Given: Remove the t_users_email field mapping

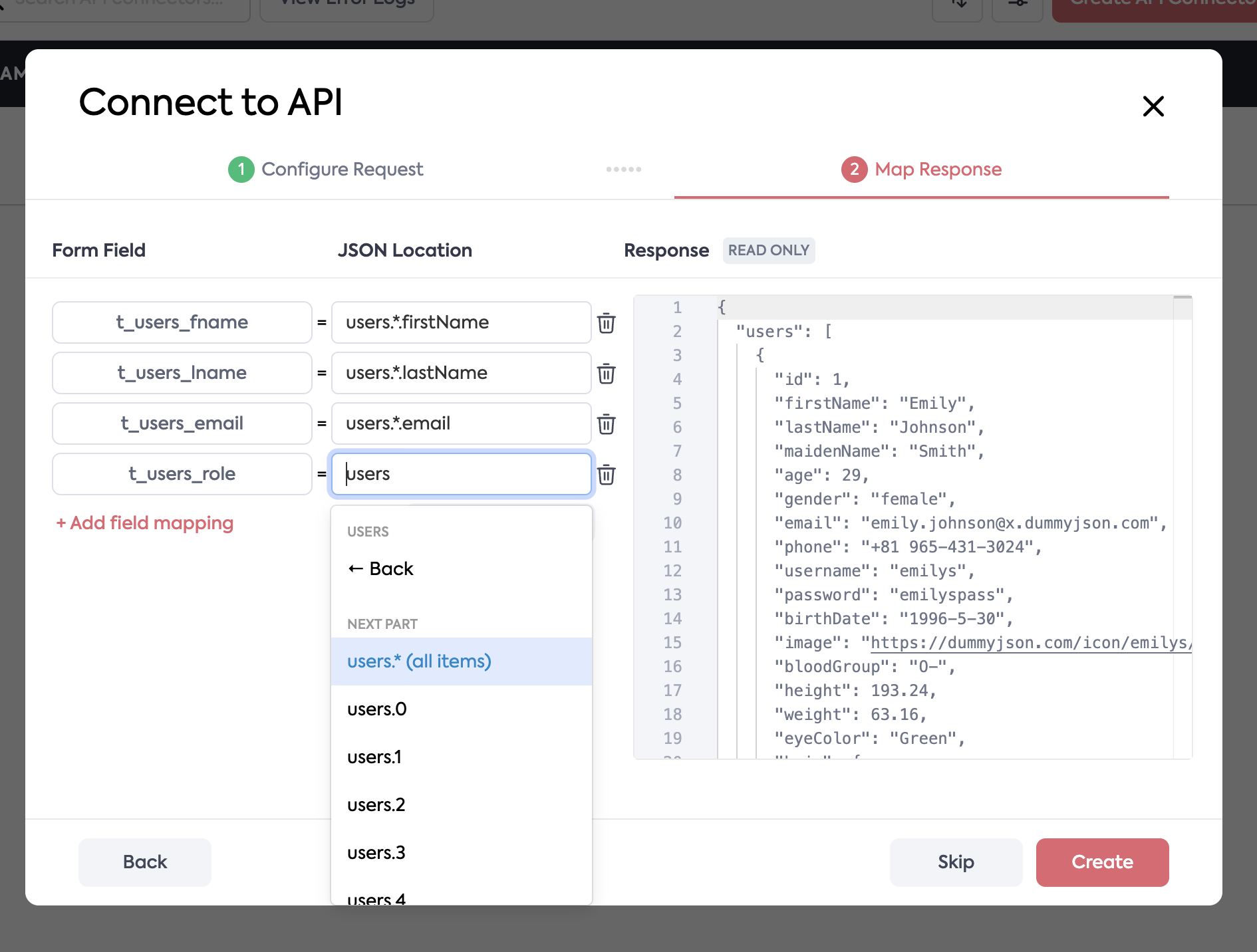Looking at the screenshot, I should 606,424.
